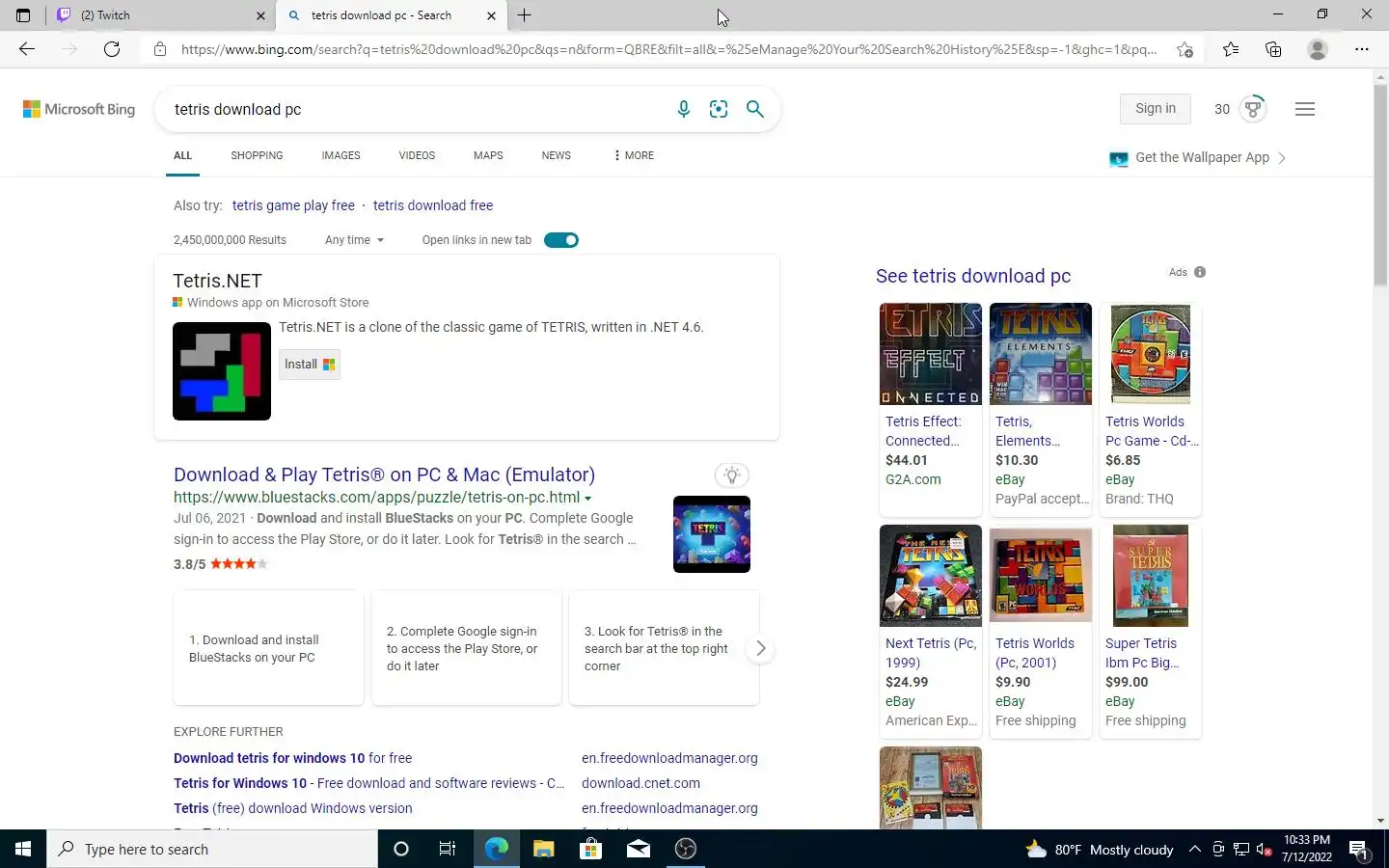The height and width of the screenshot is (868, 1389).
Task: Click the Windows taskbar search box
Action: point(212,849)
